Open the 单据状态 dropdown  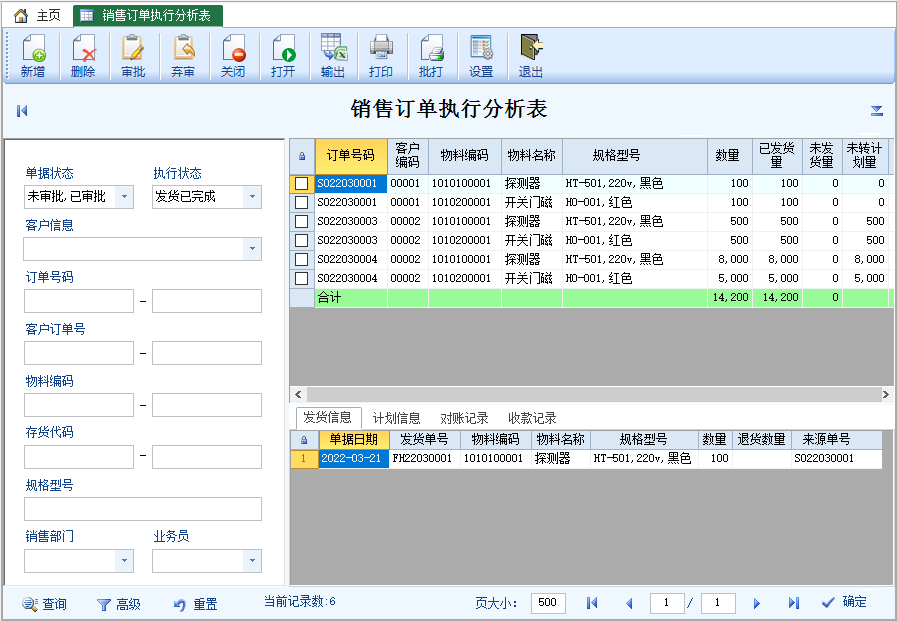click(124, 197)
